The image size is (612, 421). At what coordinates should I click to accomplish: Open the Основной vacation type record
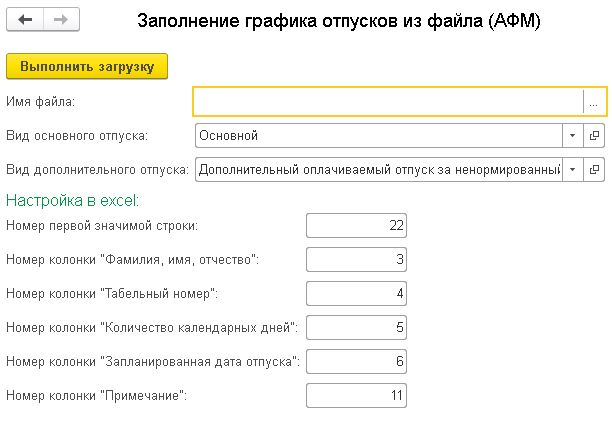594,136
